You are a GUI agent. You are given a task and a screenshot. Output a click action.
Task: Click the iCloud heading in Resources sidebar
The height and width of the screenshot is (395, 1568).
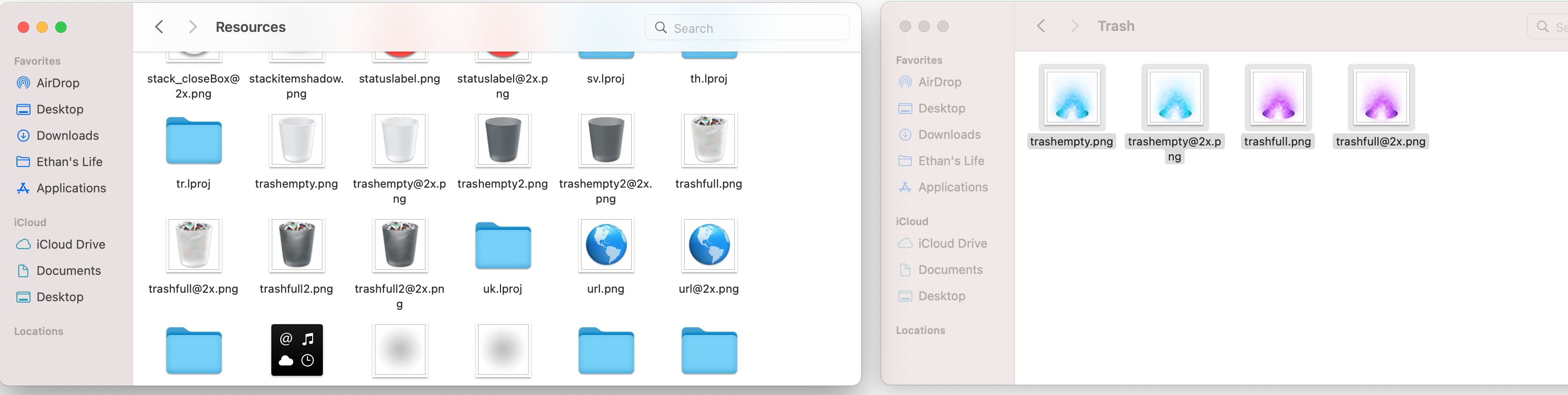point(30,222)
